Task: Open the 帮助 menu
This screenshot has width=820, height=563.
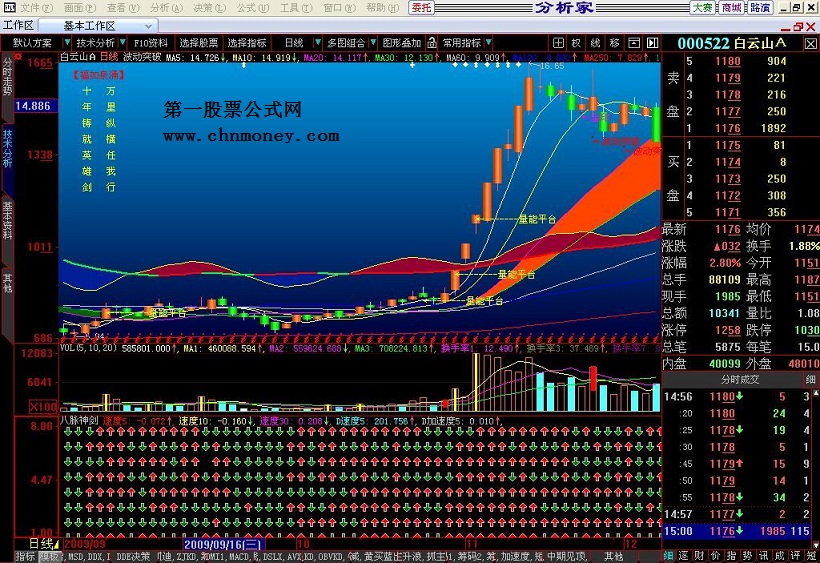Action: coord(382,8)
